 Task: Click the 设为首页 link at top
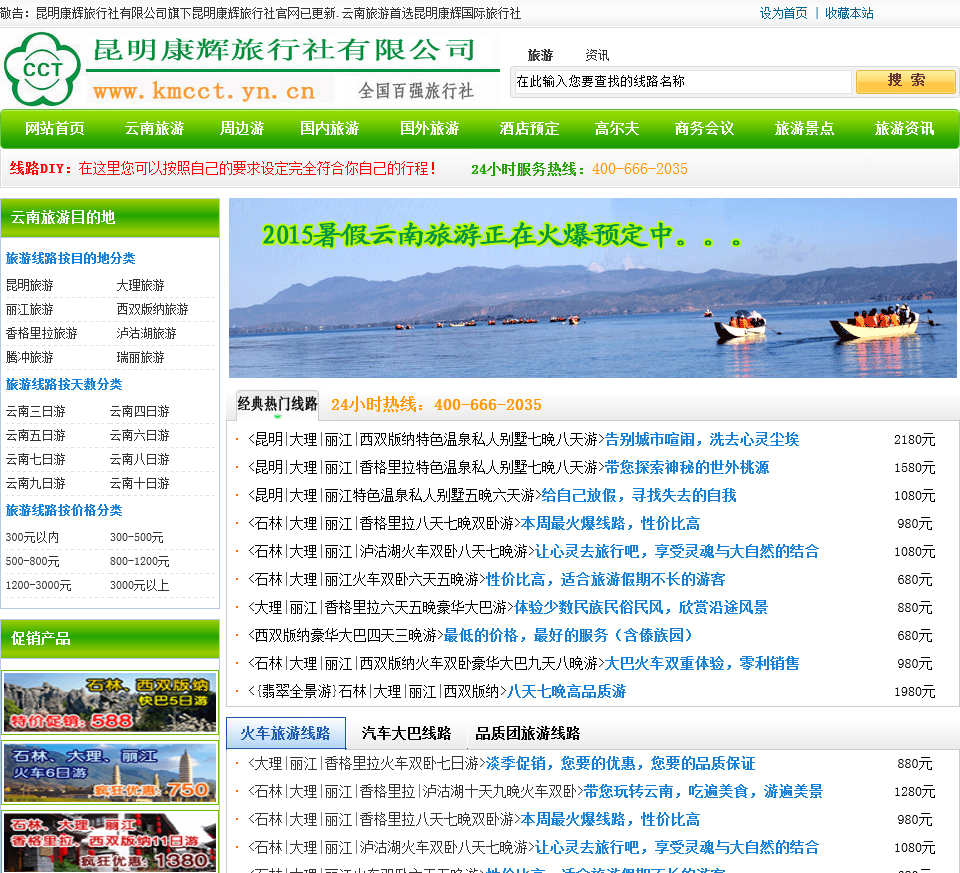click(x=783, y=13)
